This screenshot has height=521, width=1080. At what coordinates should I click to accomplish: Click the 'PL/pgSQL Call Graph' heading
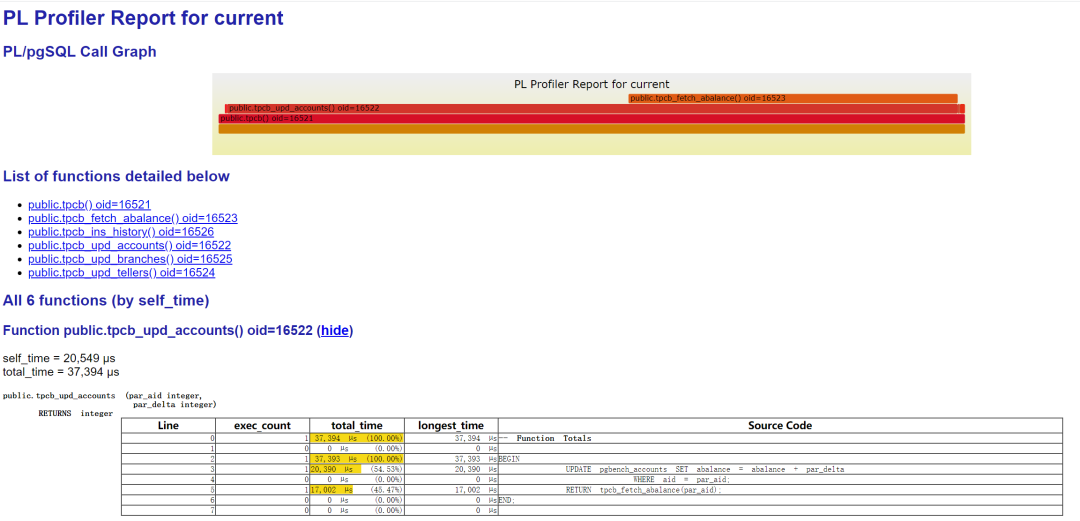click(x=80, y=52)
